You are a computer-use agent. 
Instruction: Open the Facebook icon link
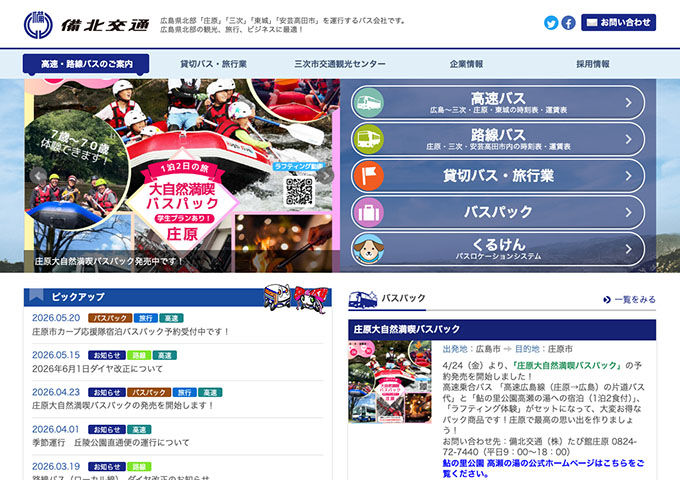pos(568,23)
